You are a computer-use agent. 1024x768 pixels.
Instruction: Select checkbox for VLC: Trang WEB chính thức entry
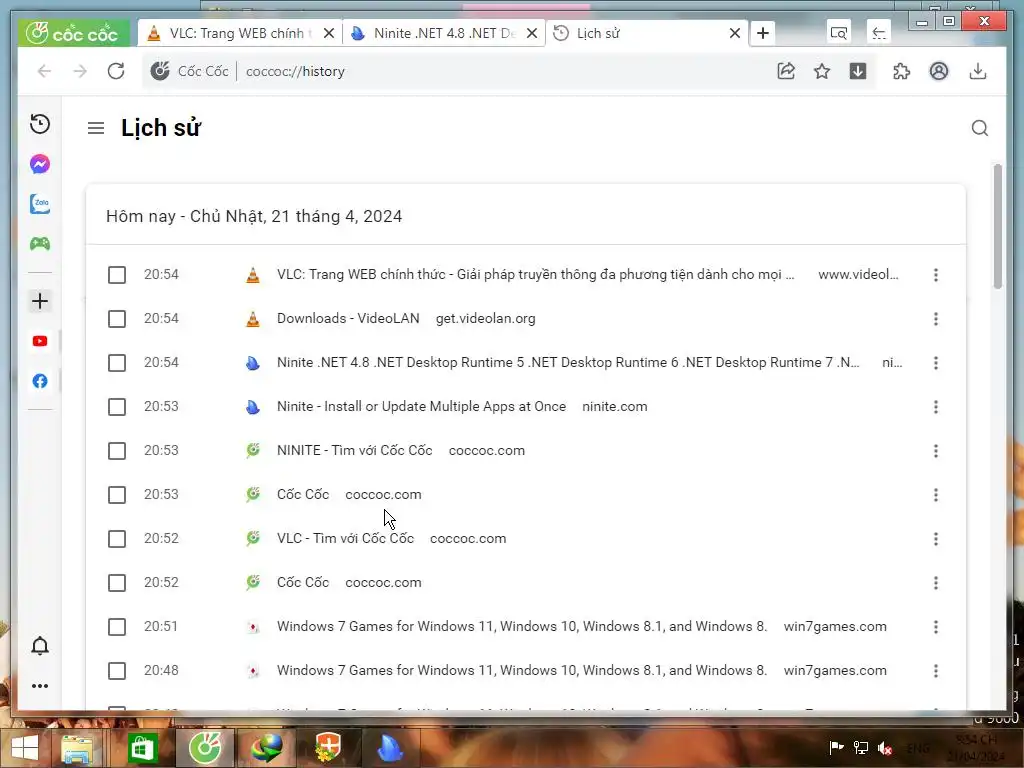117,275
